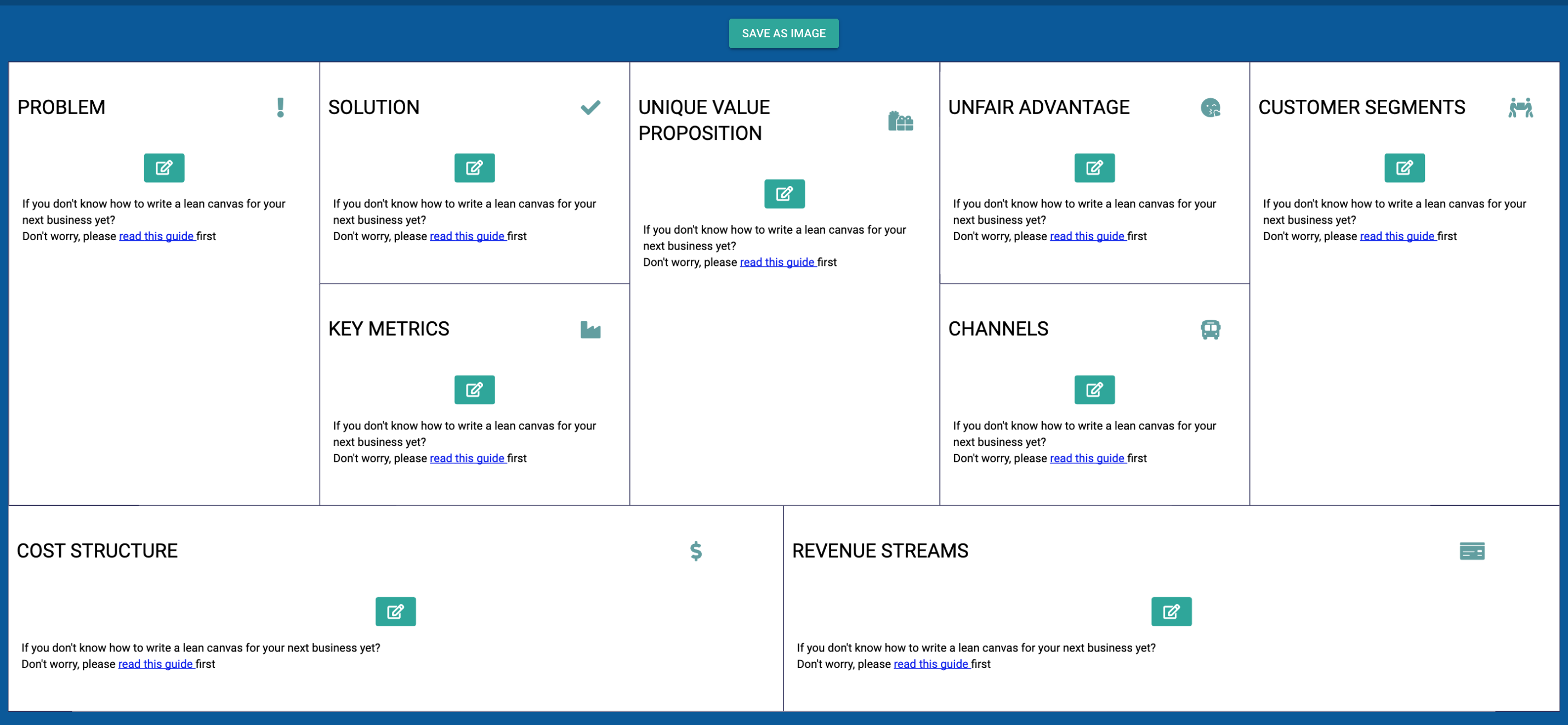Click the bus icon beside Channels
Viewport: 1568px width, 725px height.
click(x=1209, y=330)
